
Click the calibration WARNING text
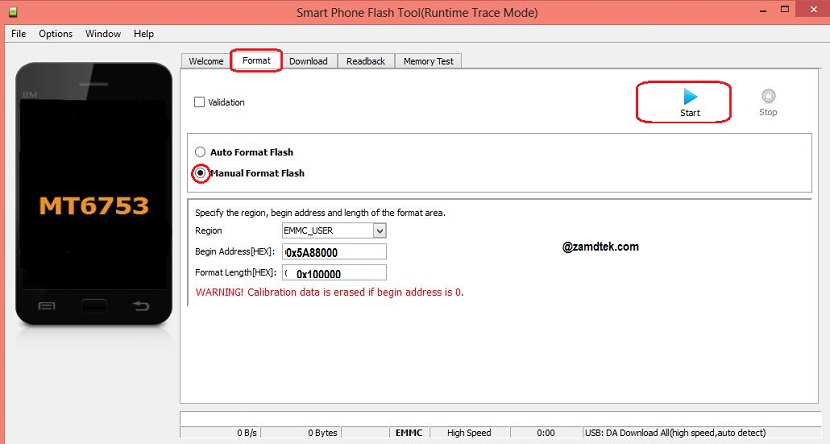(329, 292)
